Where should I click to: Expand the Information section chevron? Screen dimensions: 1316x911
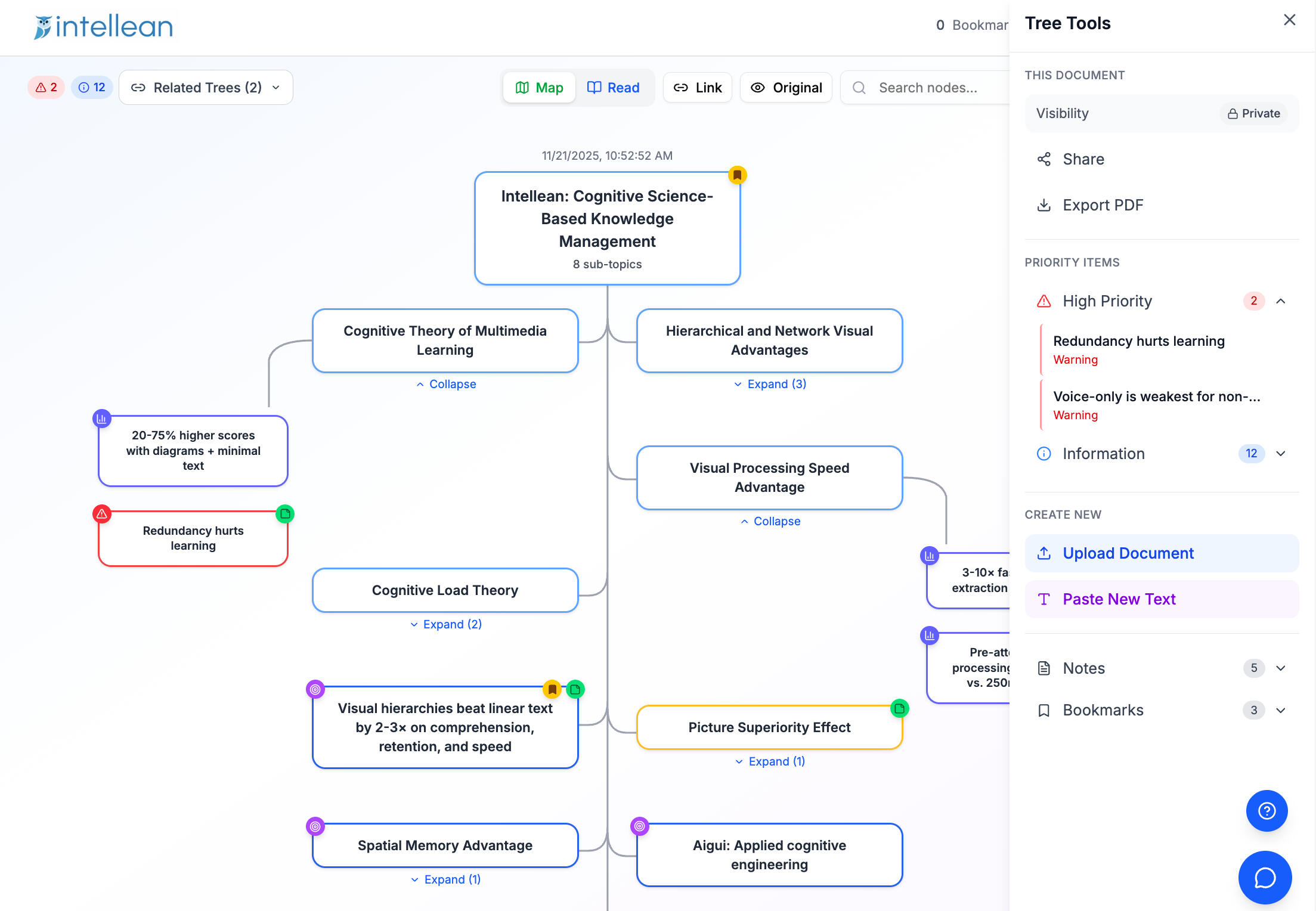tap(1280, 454)
